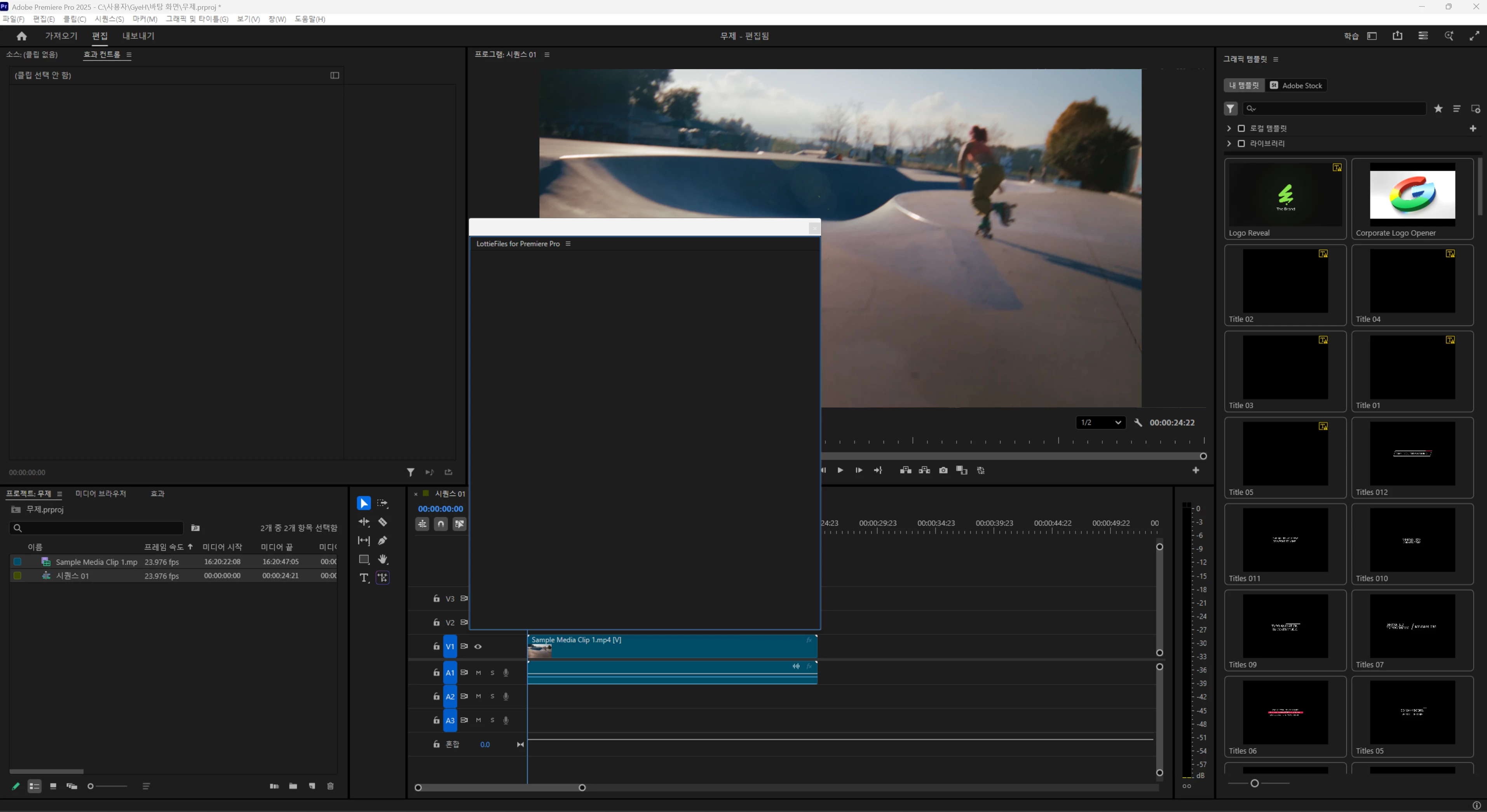Select the Type tool
This screenshot has height=812, width=1487.
pyautogui.click(x=364, y=578)
